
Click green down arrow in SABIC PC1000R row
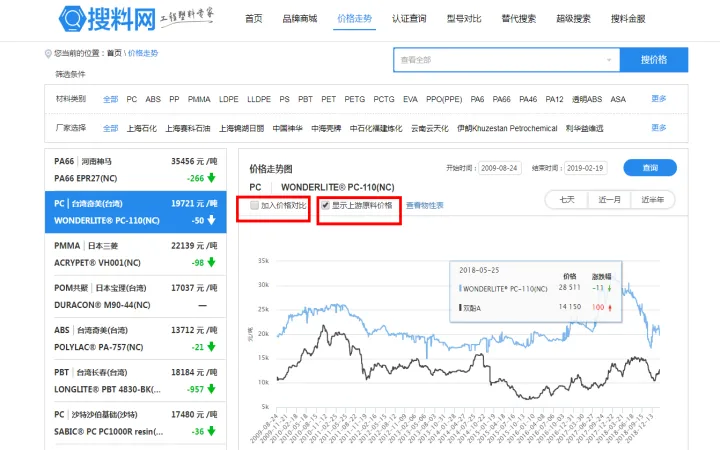[211, 431]
